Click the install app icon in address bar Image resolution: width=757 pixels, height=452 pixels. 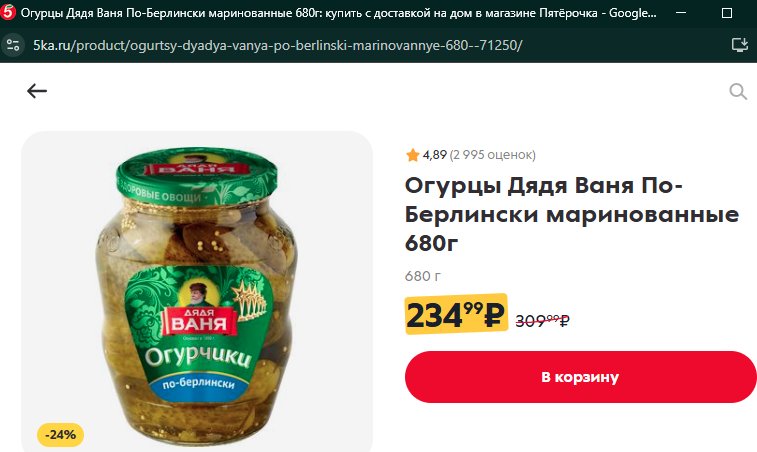(x=739, y=45)
